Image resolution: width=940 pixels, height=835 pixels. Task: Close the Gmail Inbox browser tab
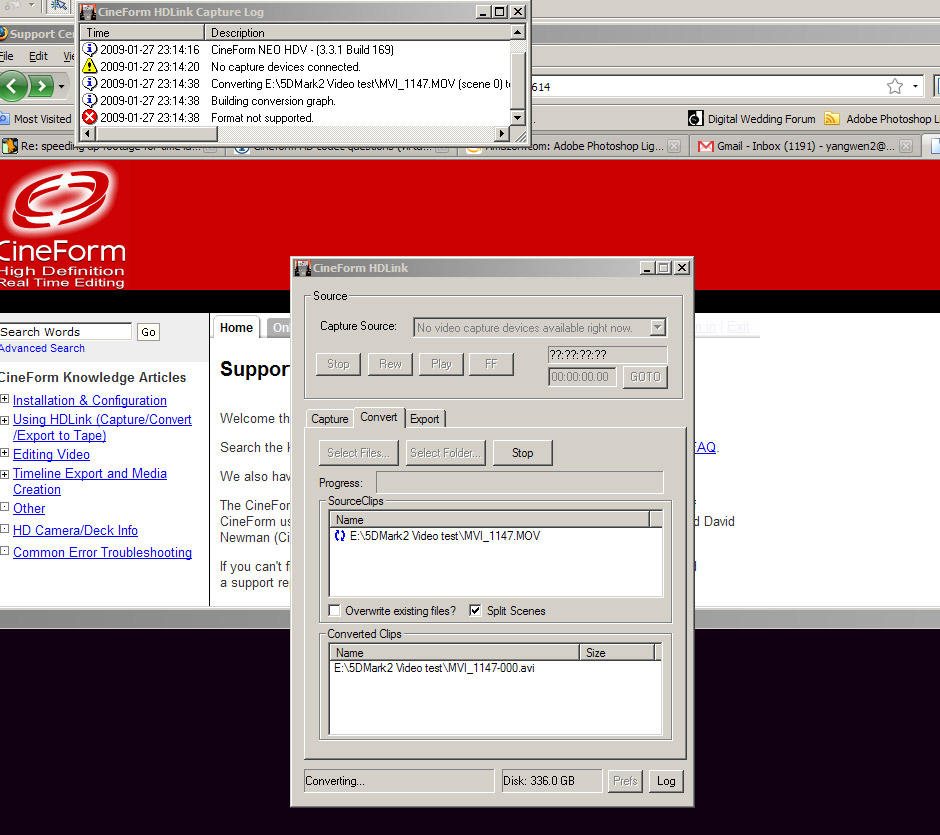click(906, 146)
